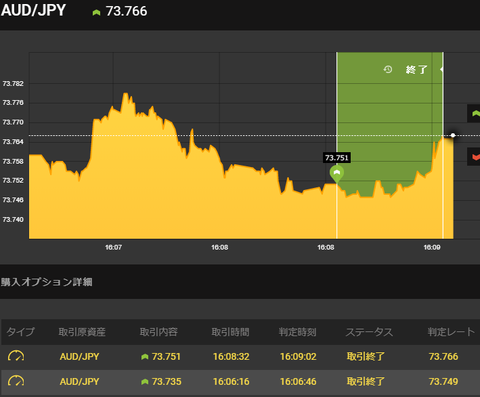This screenshot has height=397, width=480.
Task: Click the 73.749 settlement rate cell
Action: click(x=443, y=382)
